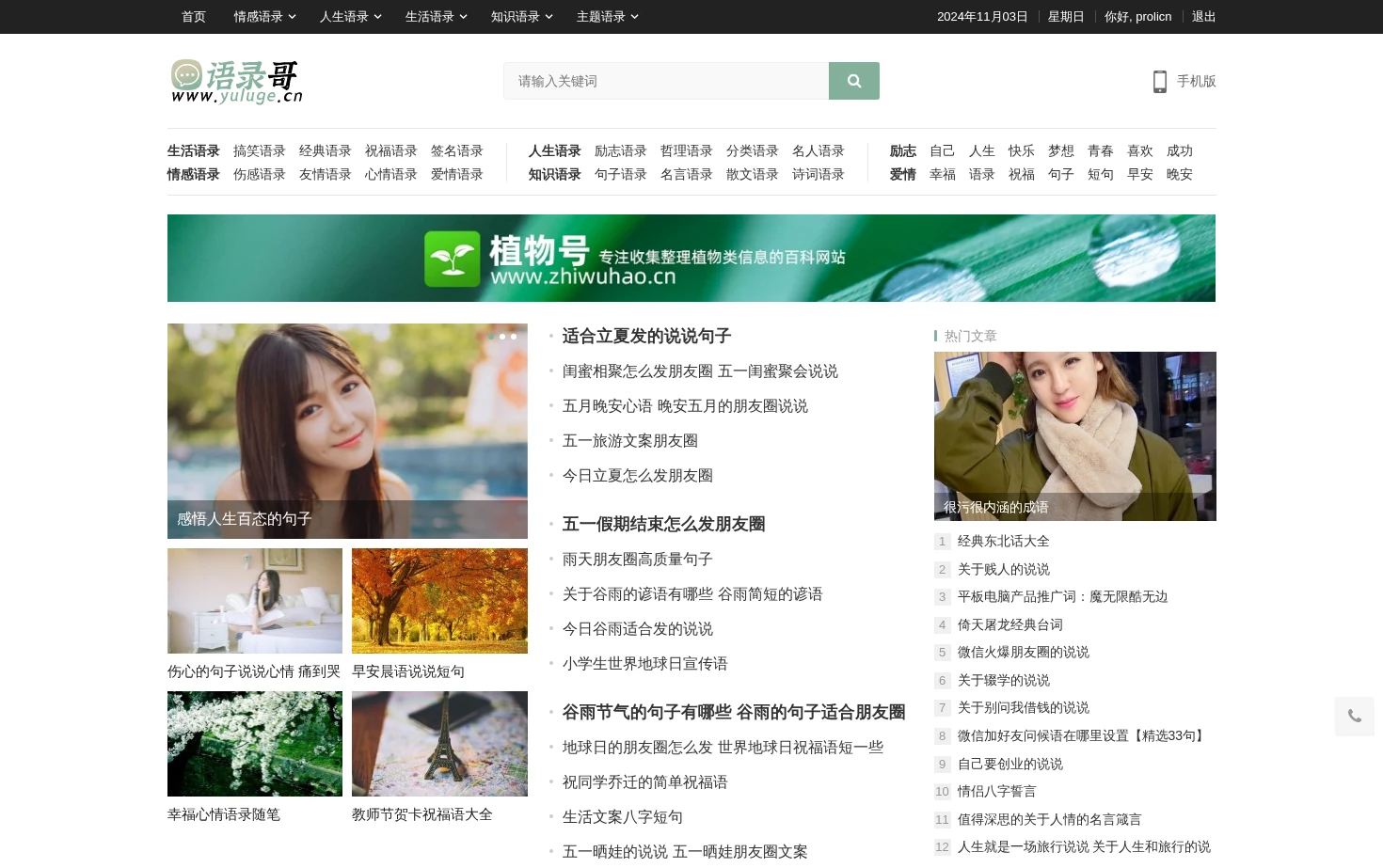Open hot article 情侣八字誓言
Image resolution: width=1383 pixels, height=868 pixels.
click(997, 791)
